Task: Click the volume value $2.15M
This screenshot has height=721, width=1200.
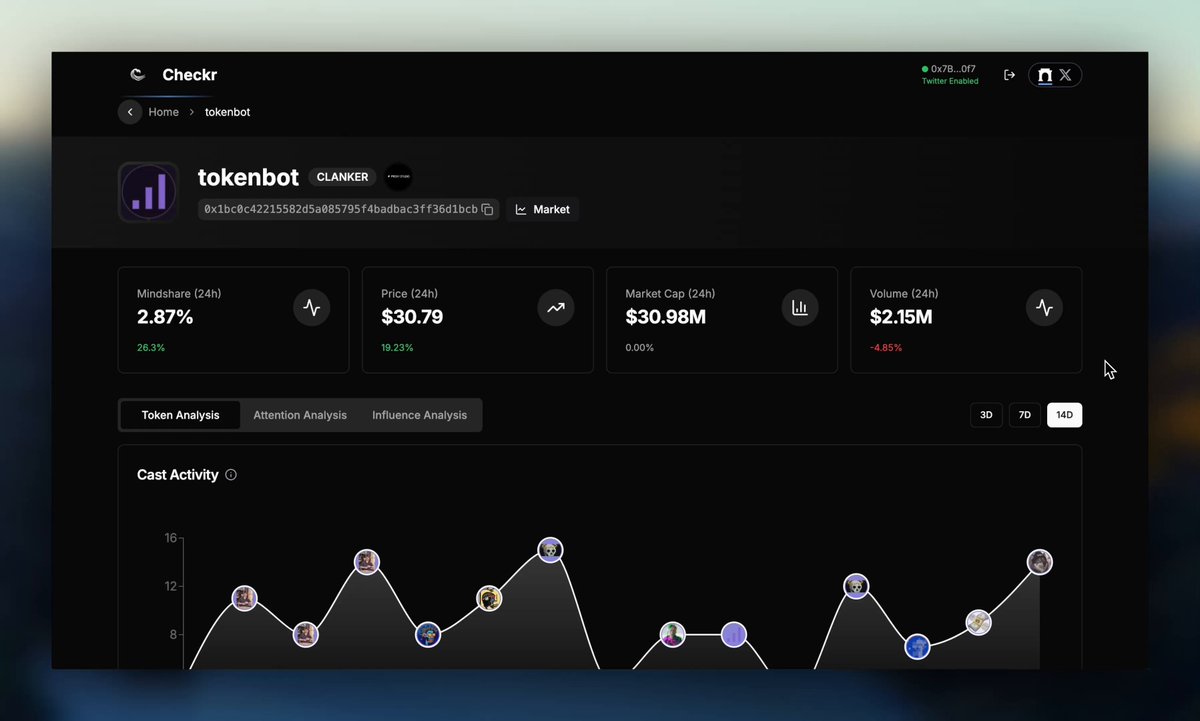Action: 901,317
